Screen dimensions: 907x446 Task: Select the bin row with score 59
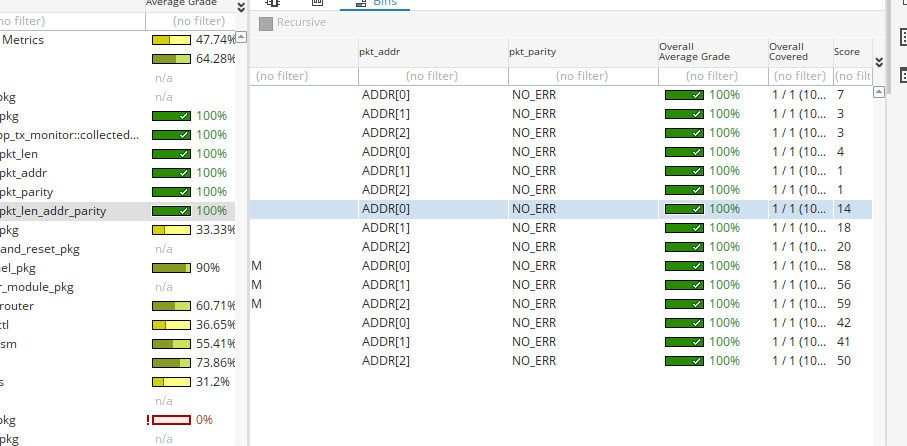[x=560, y=304]
